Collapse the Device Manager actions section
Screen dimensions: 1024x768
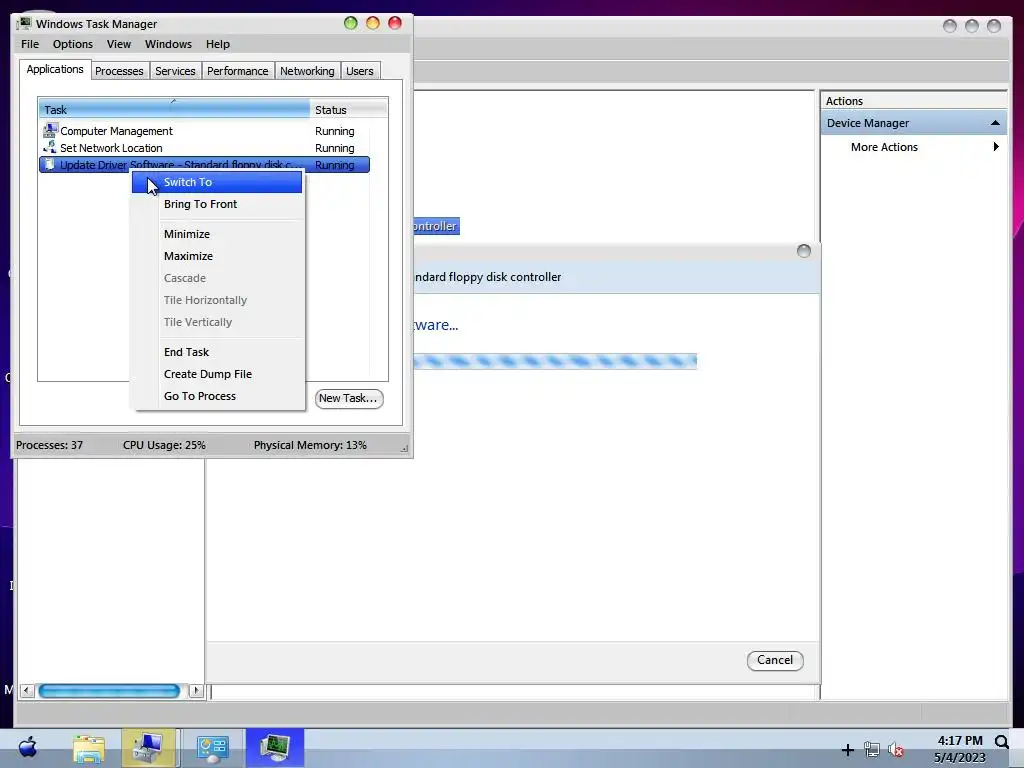tap(995, 123)
